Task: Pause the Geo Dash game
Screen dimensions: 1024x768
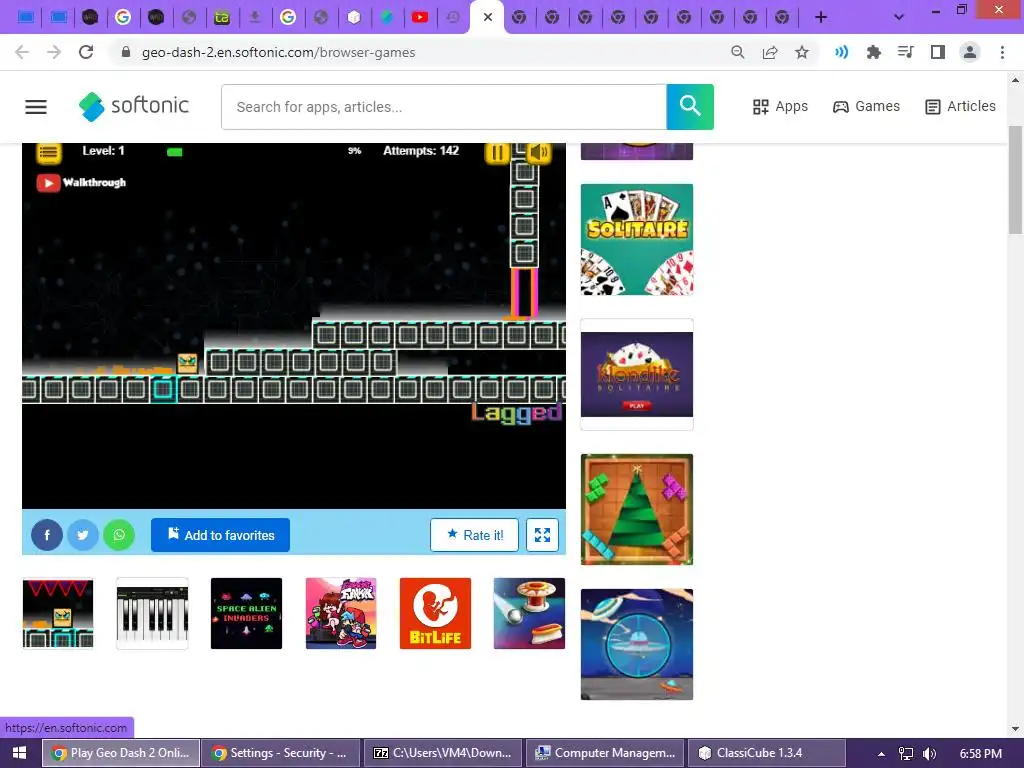Action: [x=496, y=153]
